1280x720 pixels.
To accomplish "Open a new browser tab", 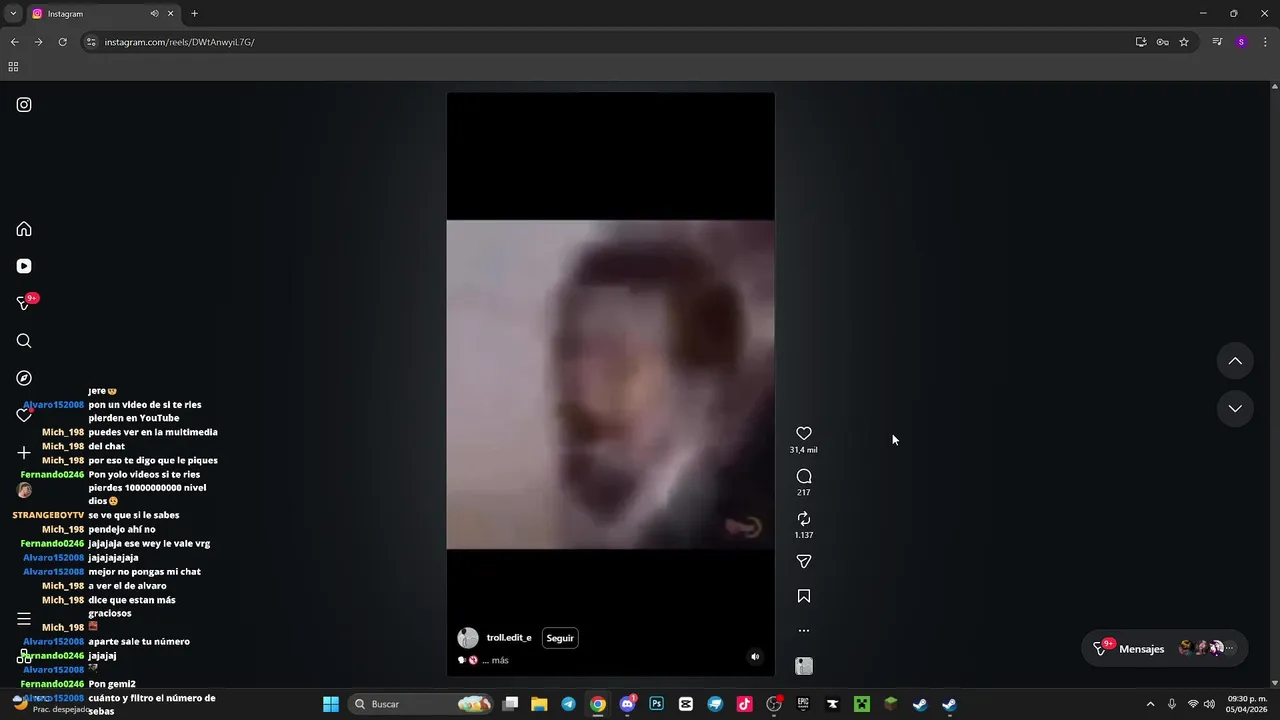I will click(194, 14).
